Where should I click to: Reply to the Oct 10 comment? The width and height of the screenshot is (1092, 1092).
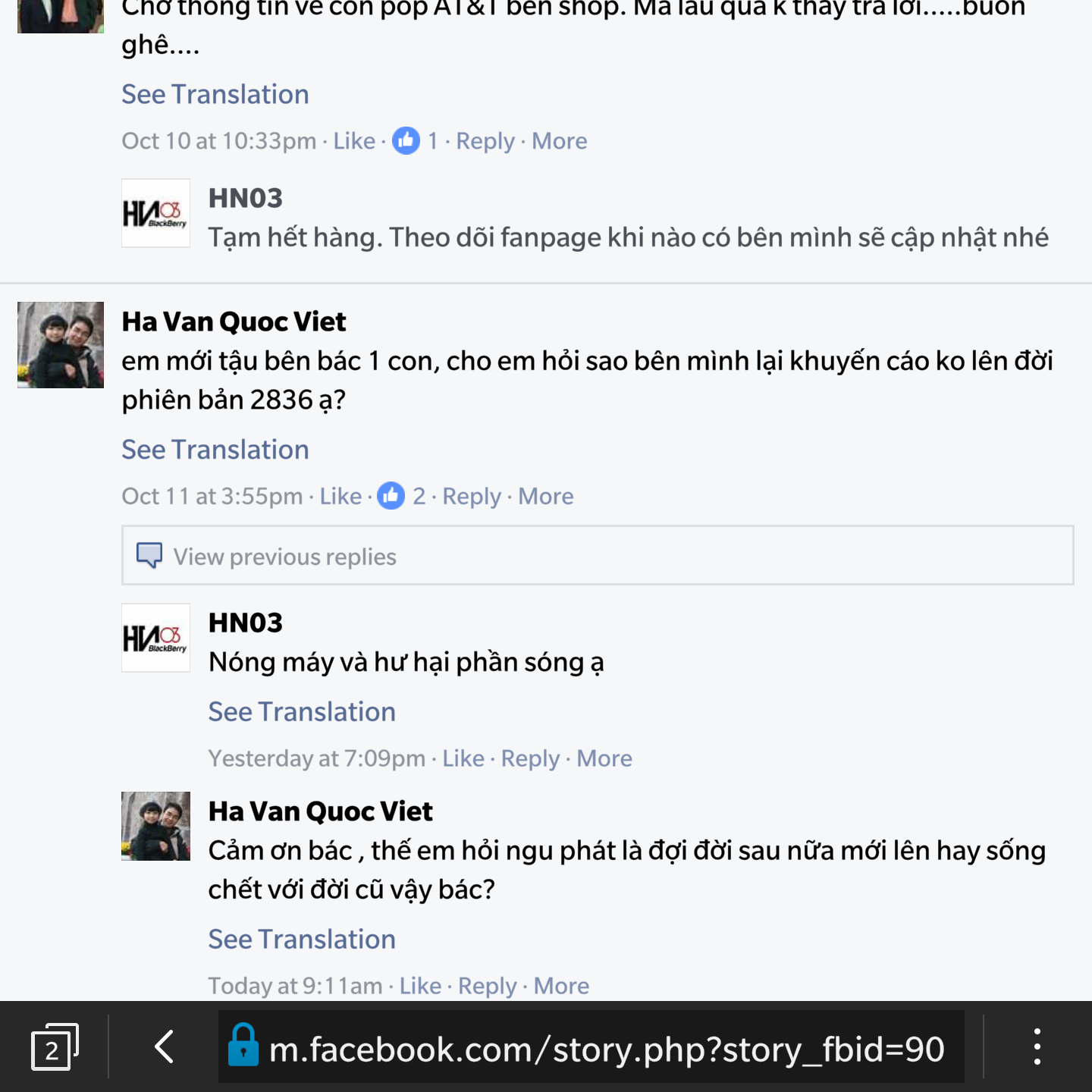(485, 141)
